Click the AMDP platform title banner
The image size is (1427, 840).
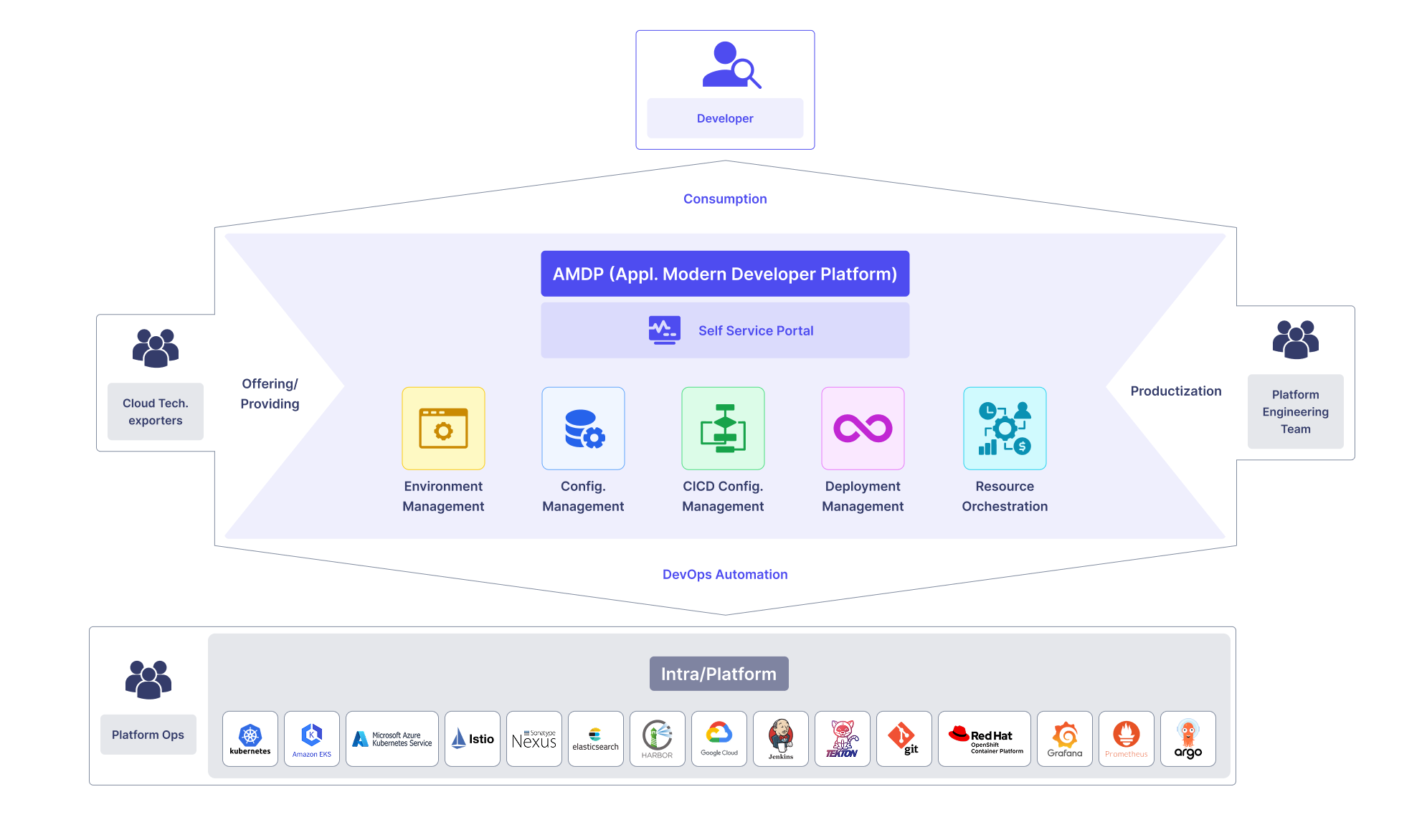(x=725, y=274)
